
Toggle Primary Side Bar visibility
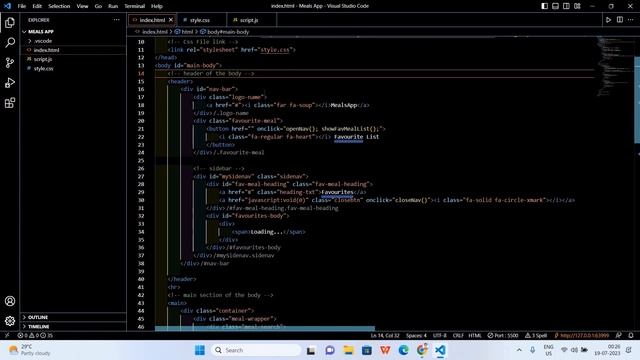pos(544,6)
